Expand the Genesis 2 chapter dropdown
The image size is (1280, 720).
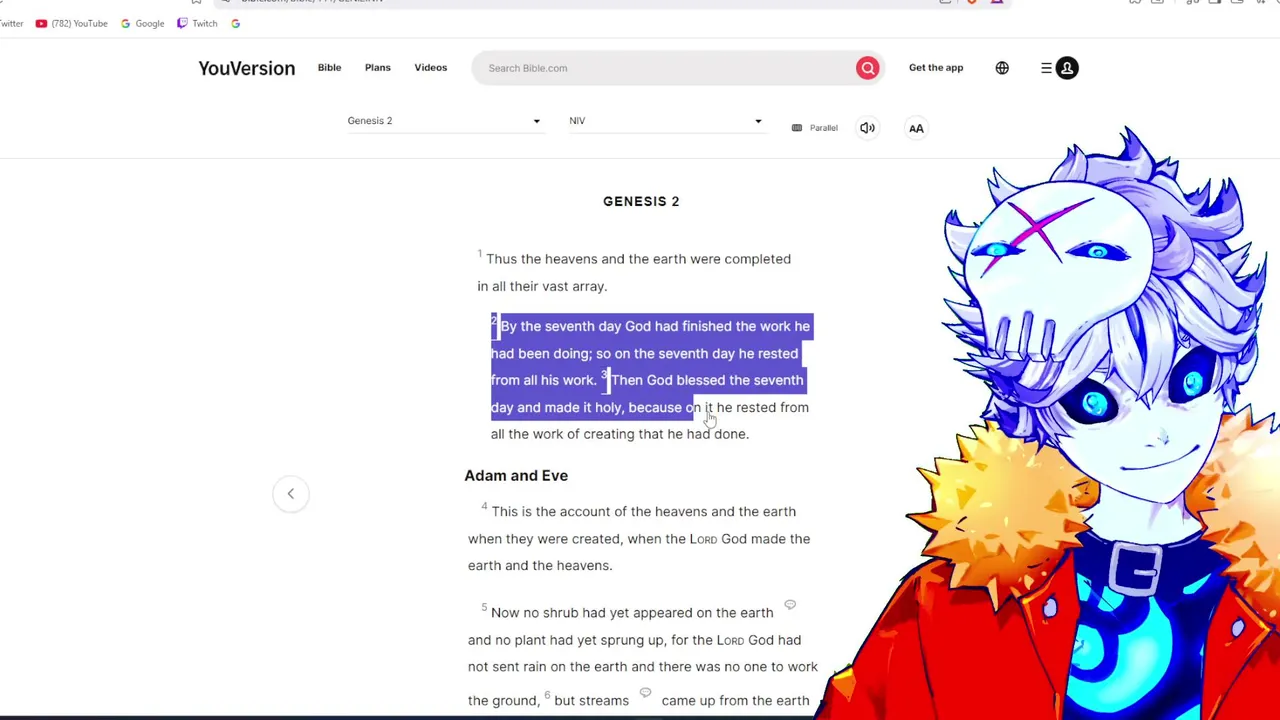tap(444, 121)
